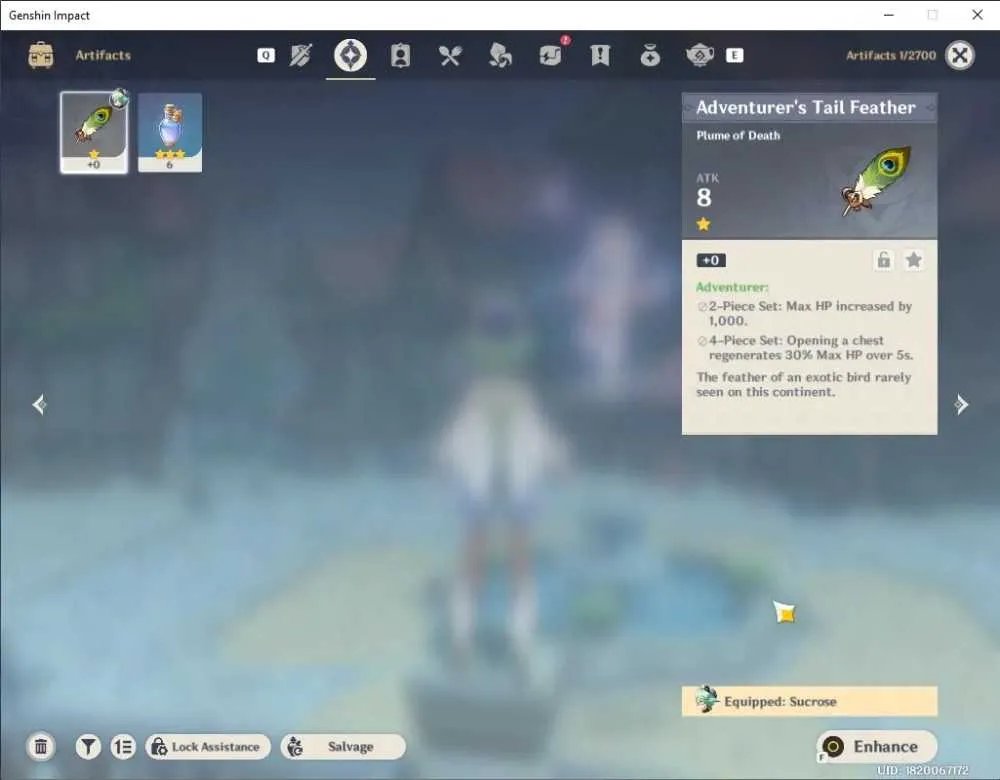This screenshot has width=1000, height=780.
Task: Open the Weapons inventory tab
Action: pos(300,55)
